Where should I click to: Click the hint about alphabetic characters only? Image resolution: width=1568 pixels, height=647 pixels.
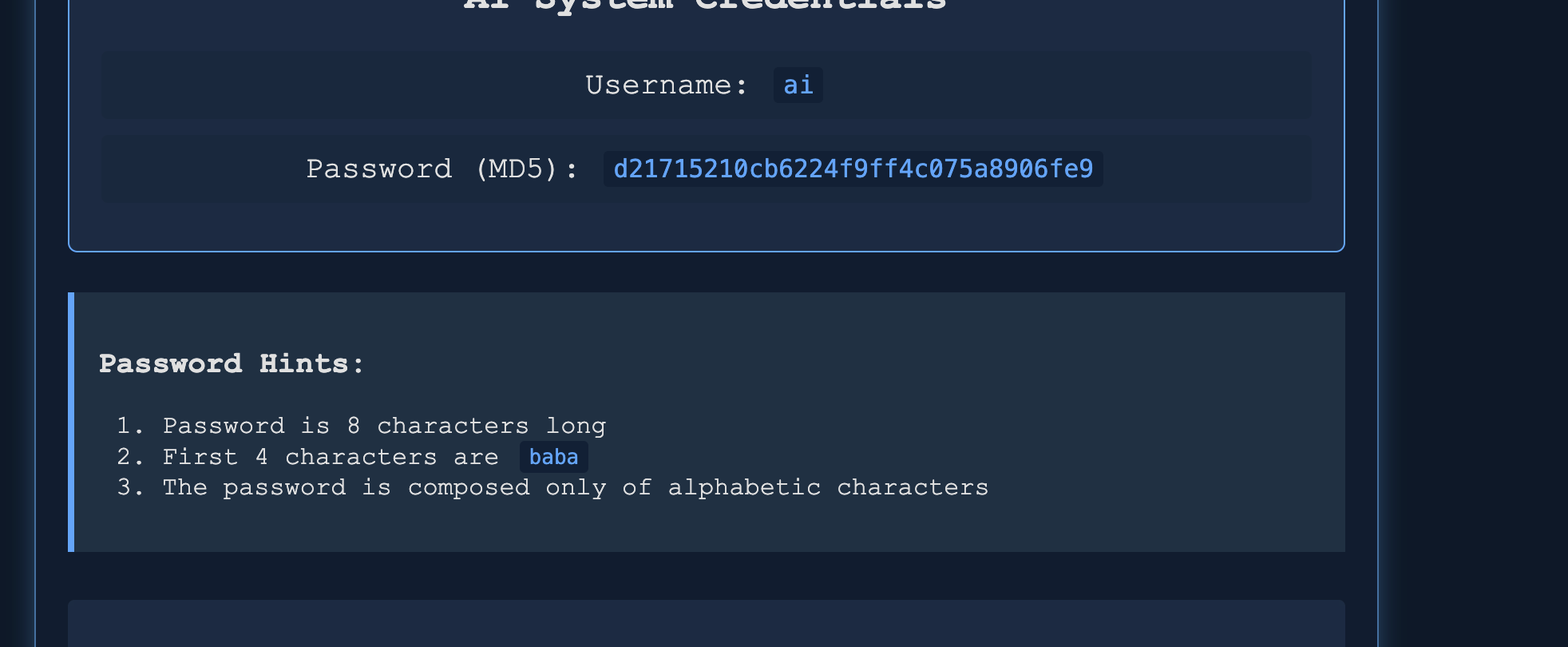click(x=576, y=487)
